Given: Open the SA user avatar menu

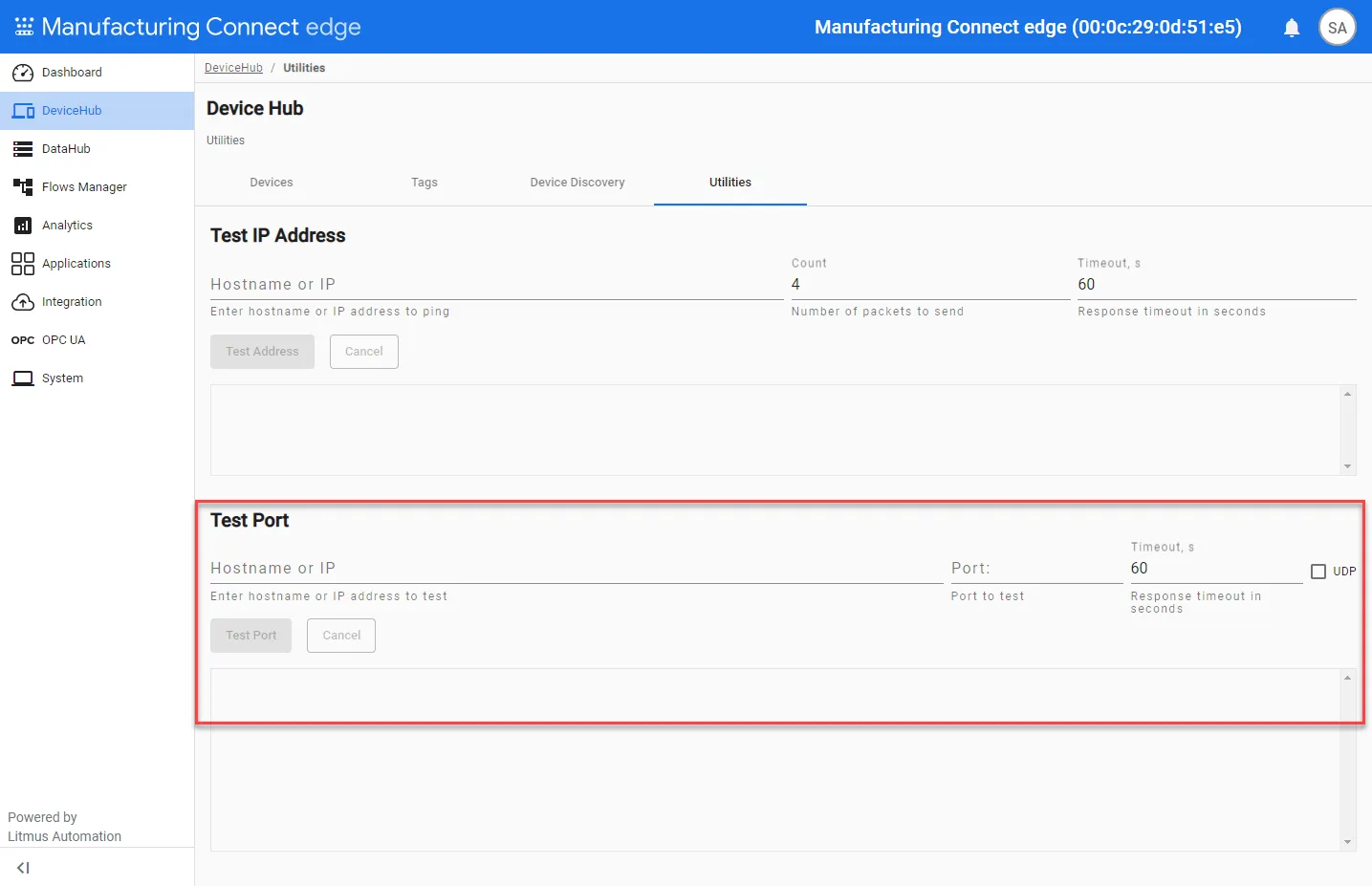Looking at the screenshot, I should (x=1338, y=28).
